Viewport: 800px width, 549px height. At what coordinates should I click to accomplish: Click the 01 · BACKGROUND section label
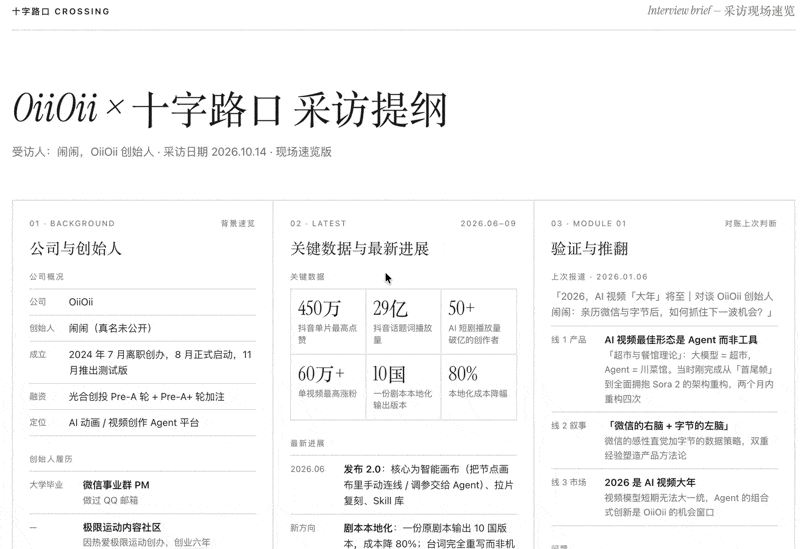coord(72,223)
